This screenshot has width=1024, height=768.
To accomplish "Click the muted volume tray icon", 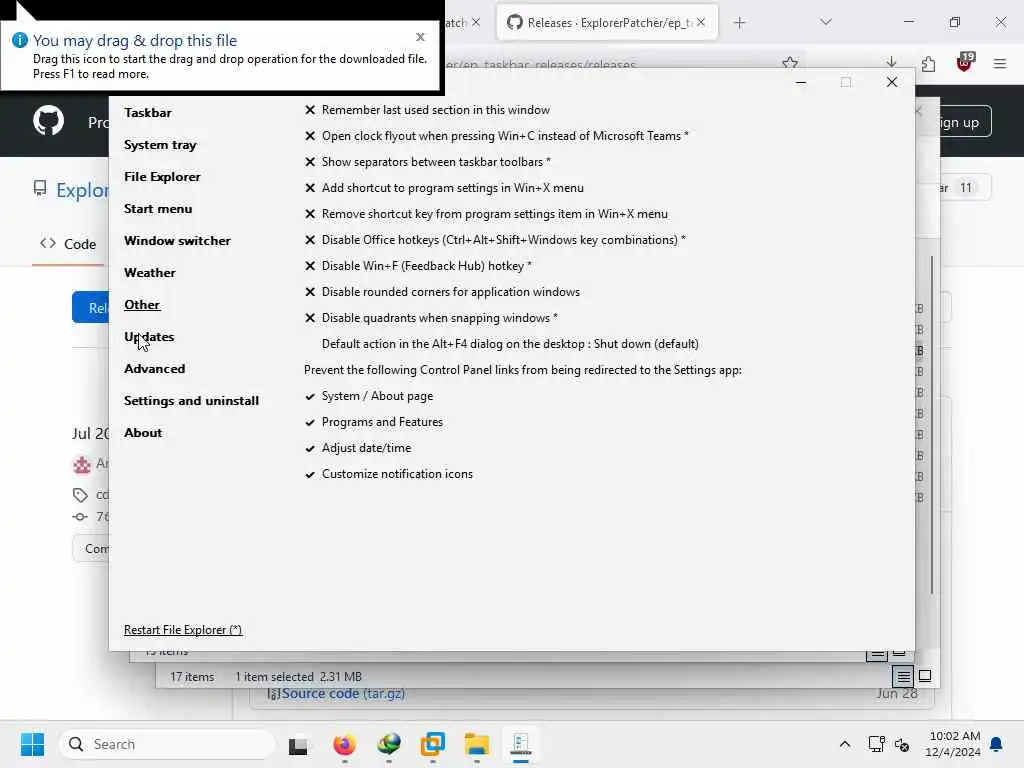I will [902, 744].
